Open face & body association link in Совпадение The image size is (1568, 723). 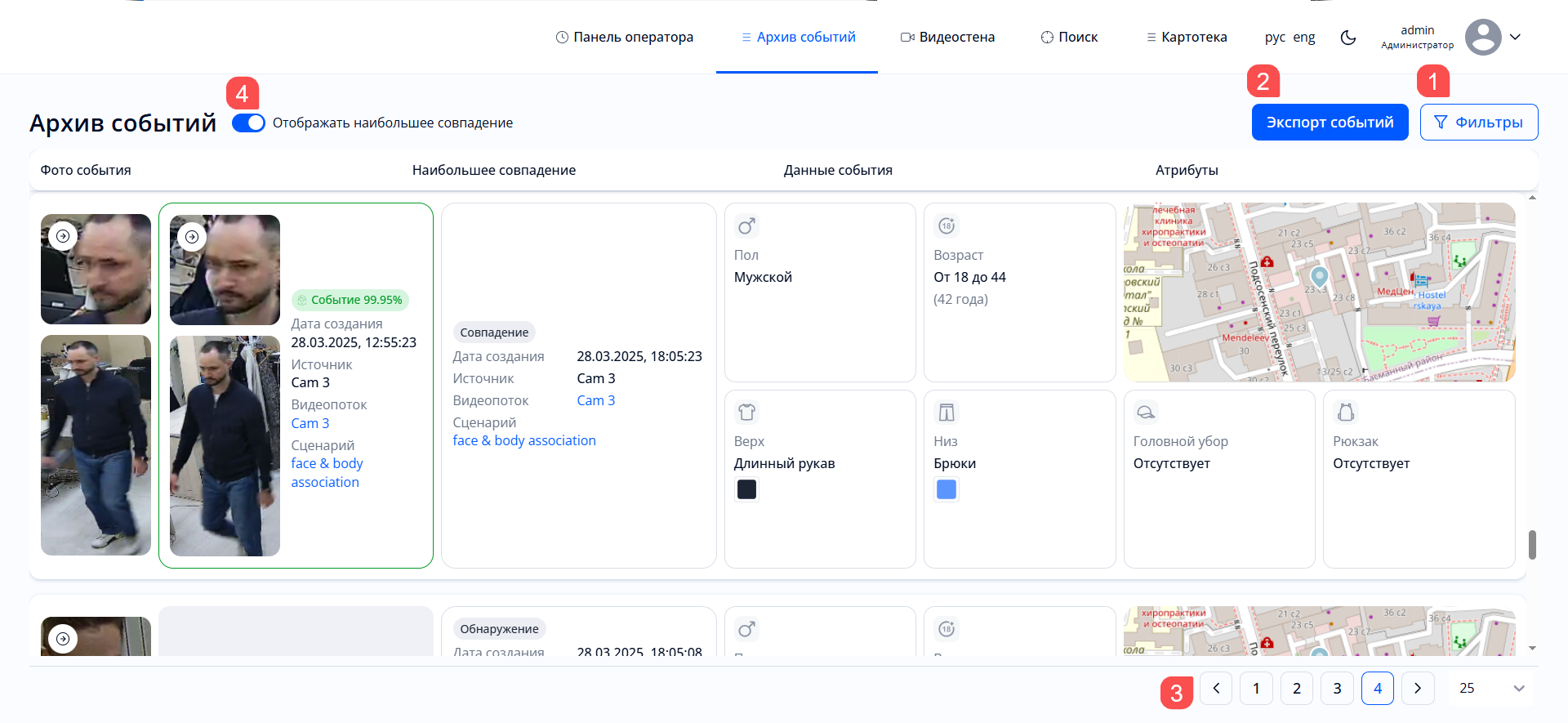click(x=524, y=440)
